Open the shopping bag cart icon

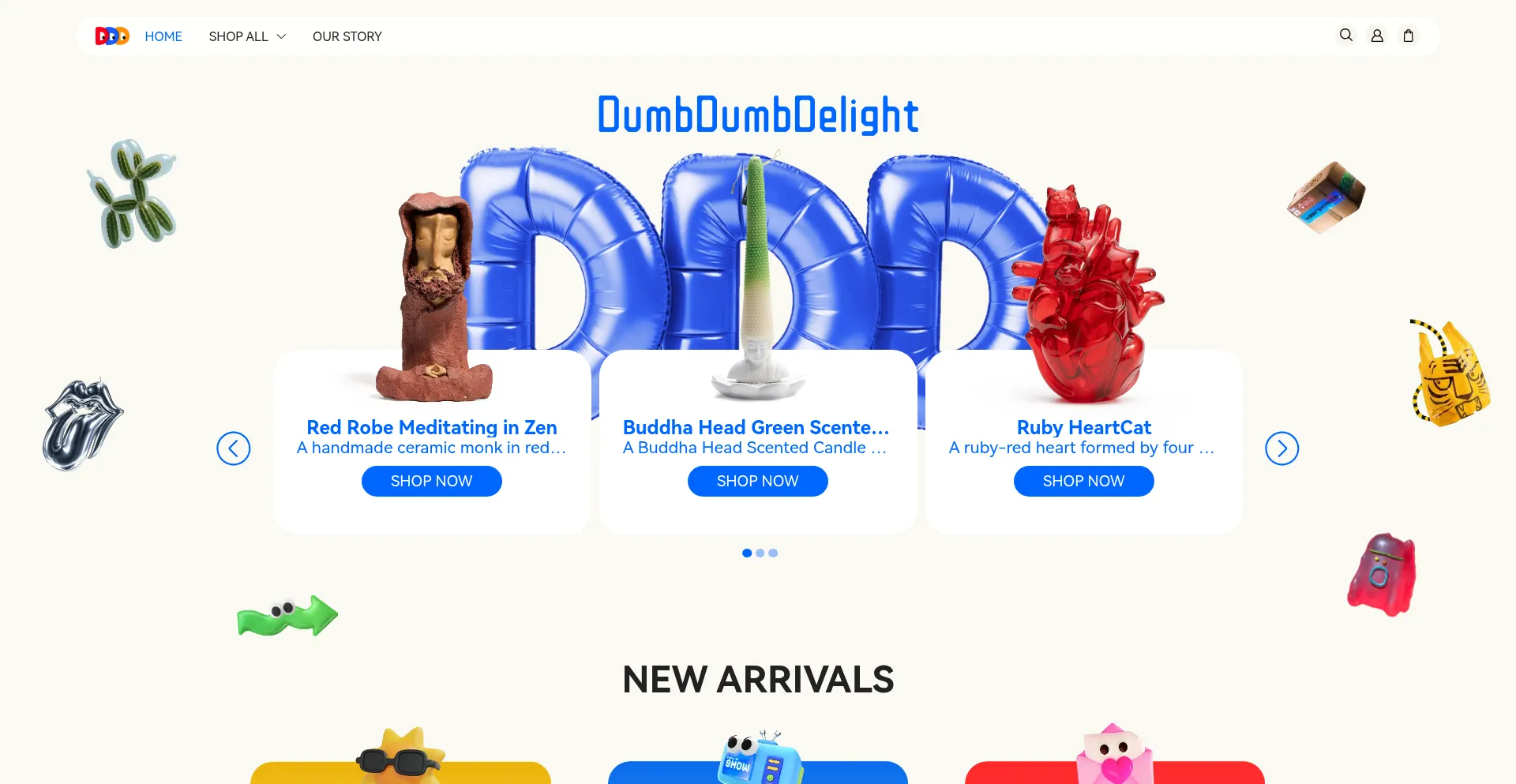pyautogui.click(x=1408, y=36)
